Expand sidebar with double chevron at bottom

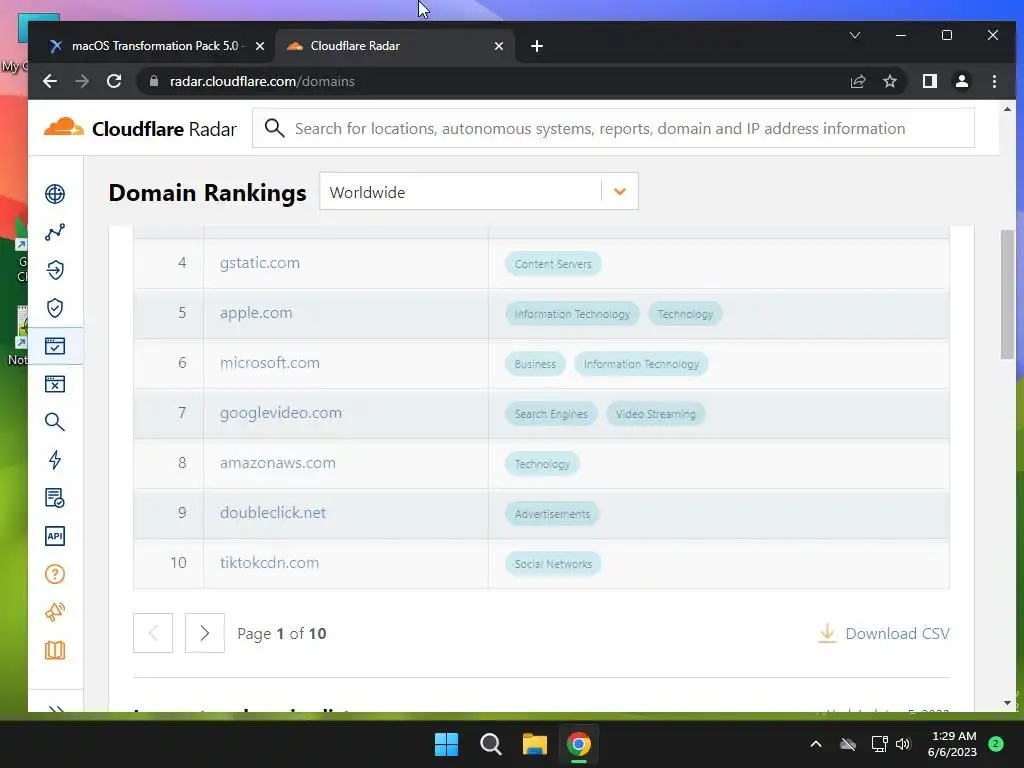(56, 709)
